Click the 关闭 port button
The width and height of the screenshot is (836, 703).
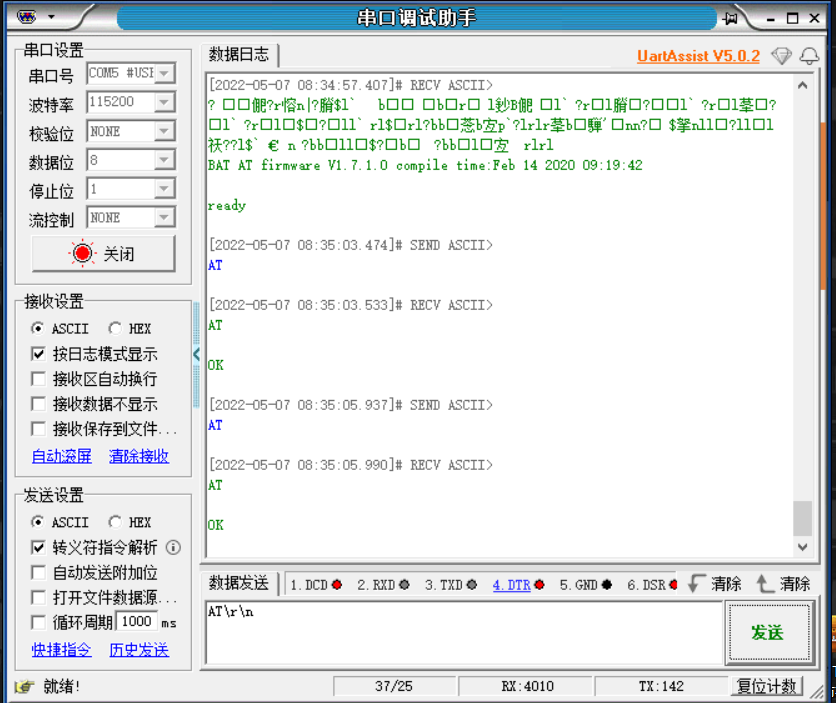(x=103, y=254)
